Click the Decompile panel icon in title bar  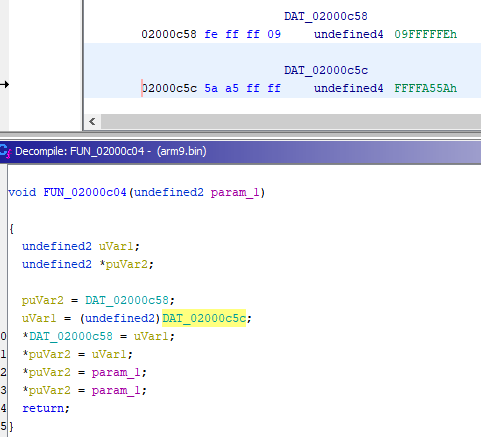[x=5, y=151]
